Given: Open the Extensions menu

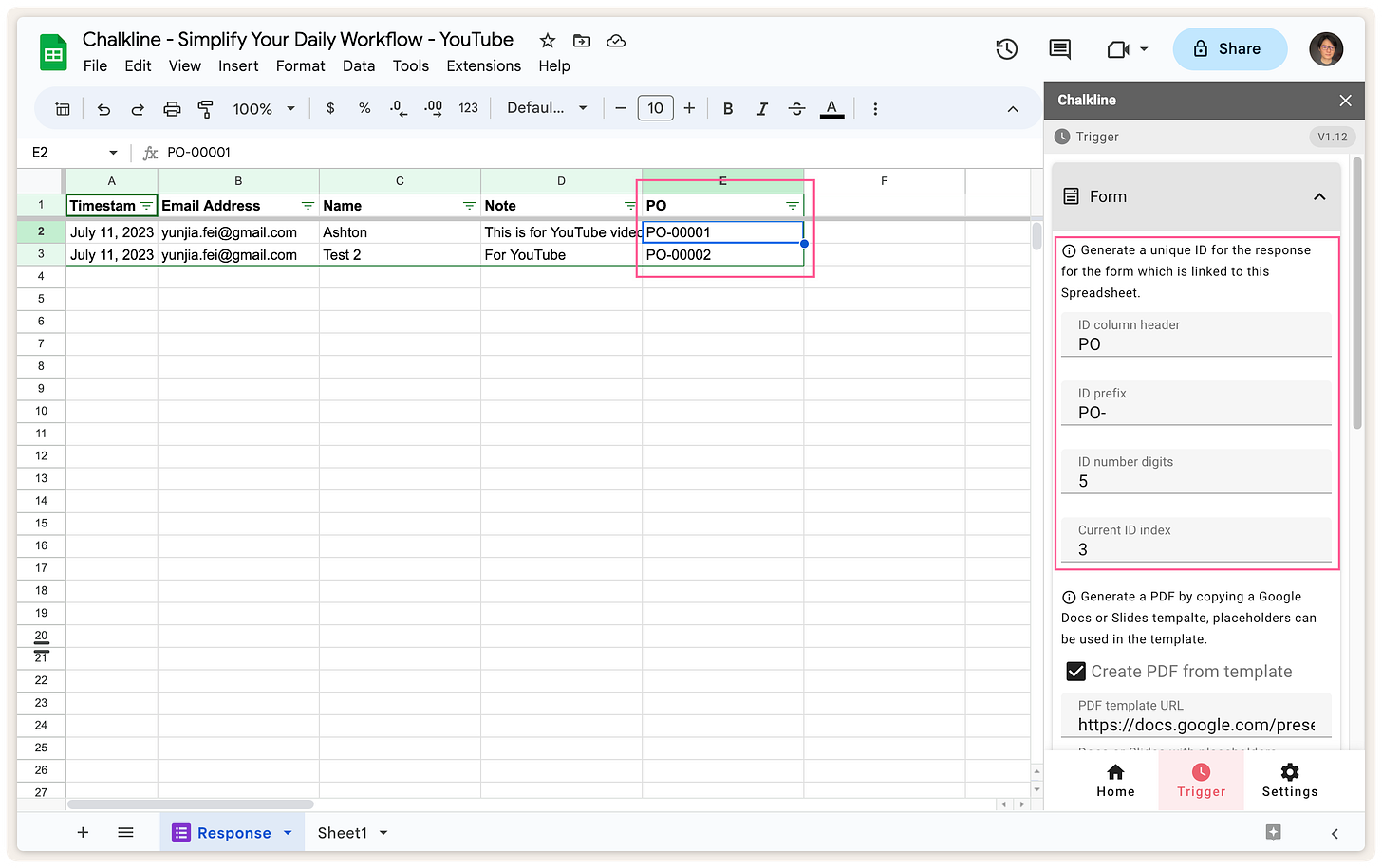Looking at the screenshot, I should 483,65.
